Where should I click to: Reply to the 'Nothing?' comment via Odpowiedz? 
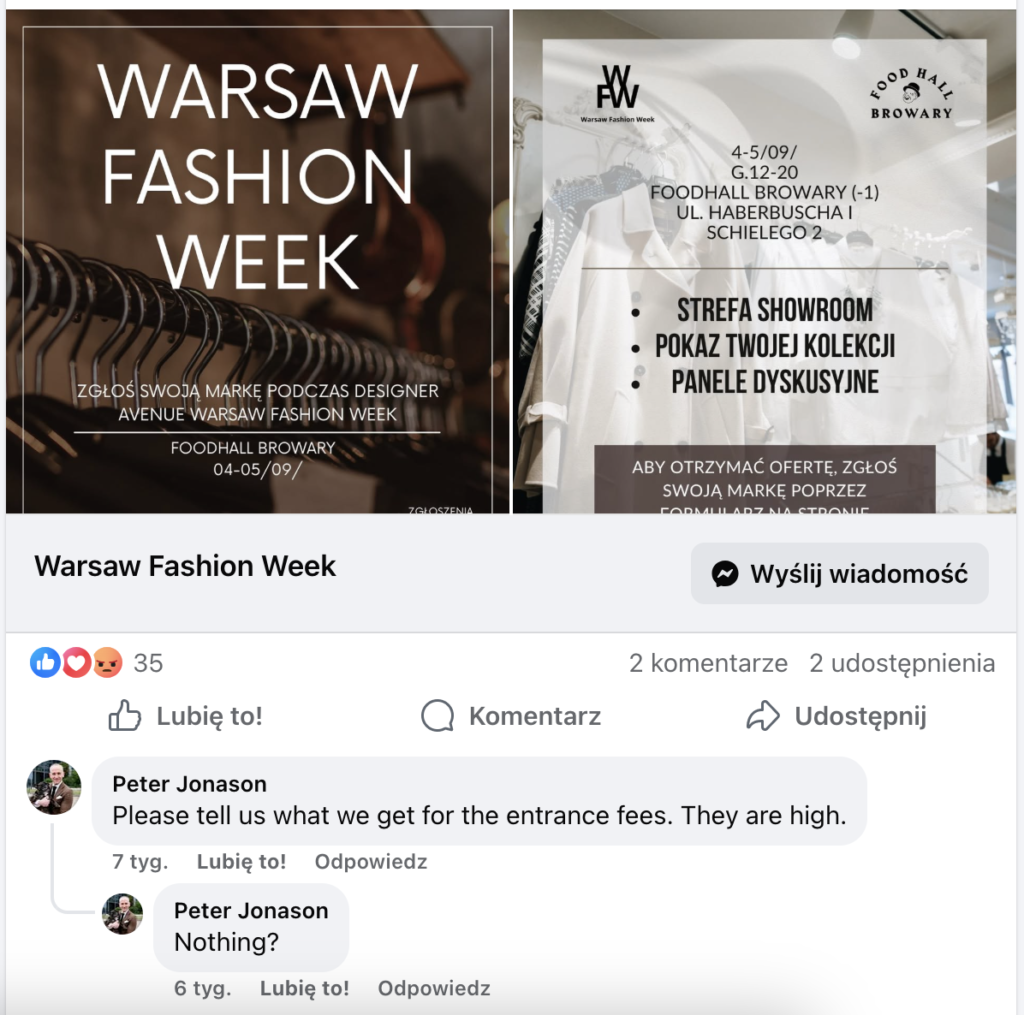tap(434, 988)
